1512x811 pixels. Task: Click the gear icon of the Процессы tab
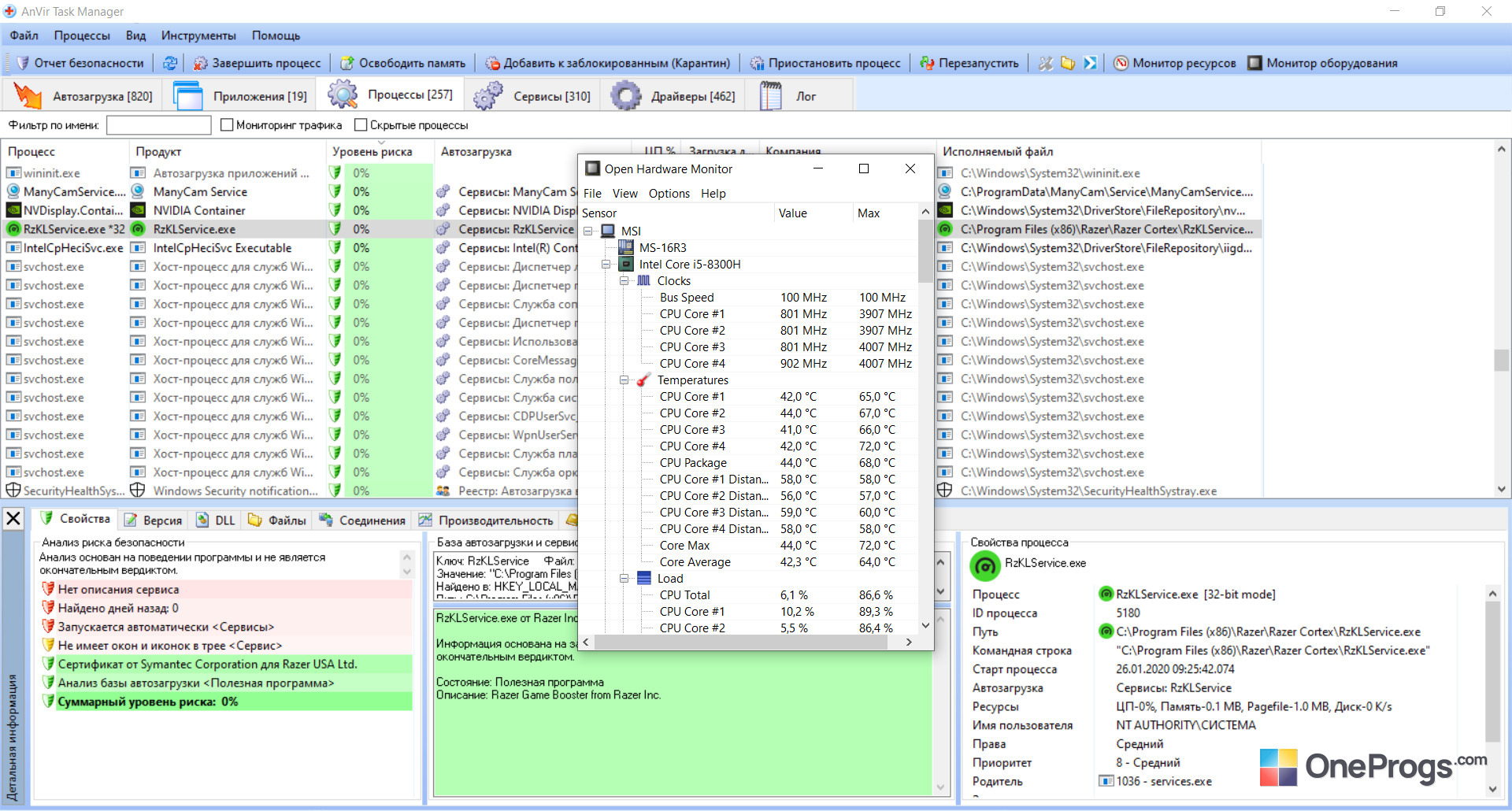click(343, 94)
